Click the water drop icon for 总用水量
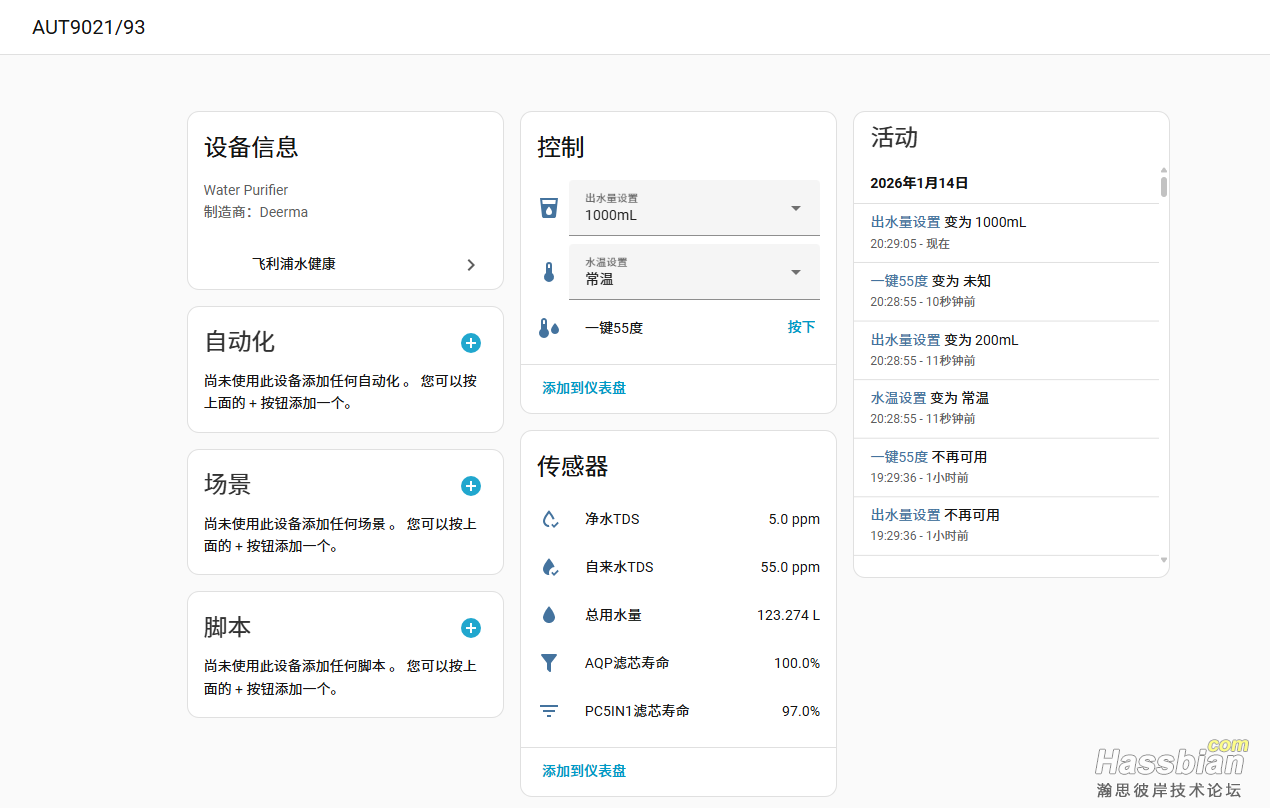1270x808 pixels. click(x=548, y=615)
